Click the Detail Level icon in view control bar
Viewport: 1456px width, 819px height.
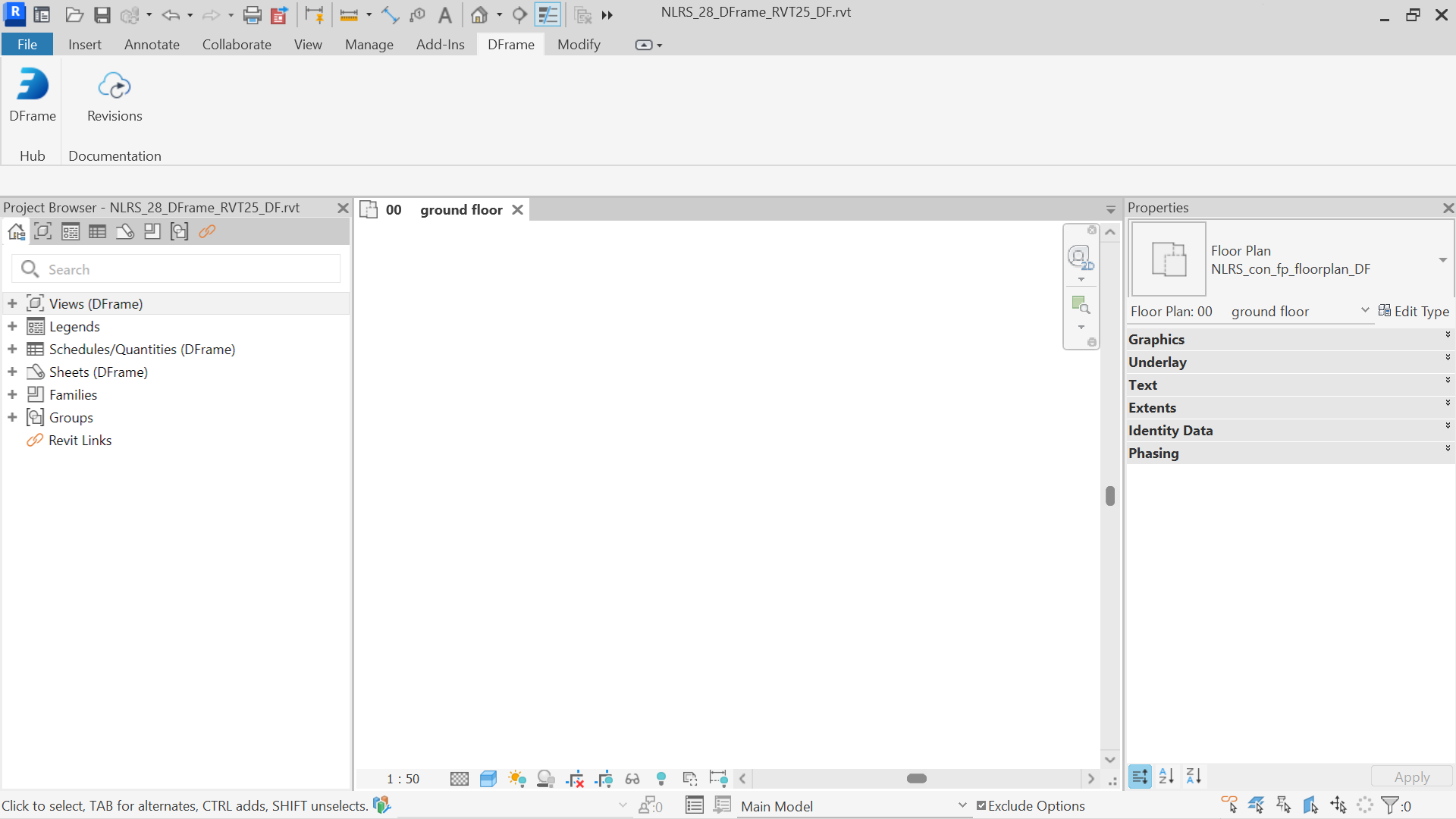click(460, 779)
